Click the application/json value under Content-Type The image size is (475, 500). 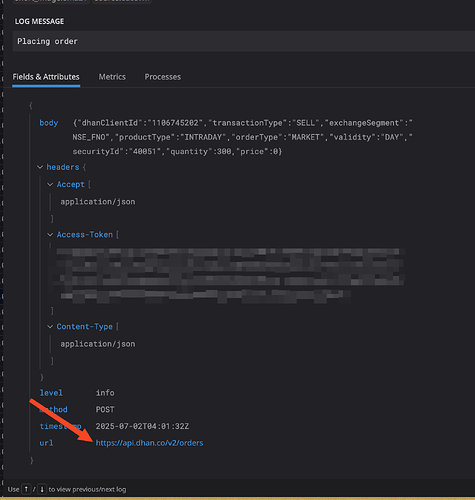point(98,344)
